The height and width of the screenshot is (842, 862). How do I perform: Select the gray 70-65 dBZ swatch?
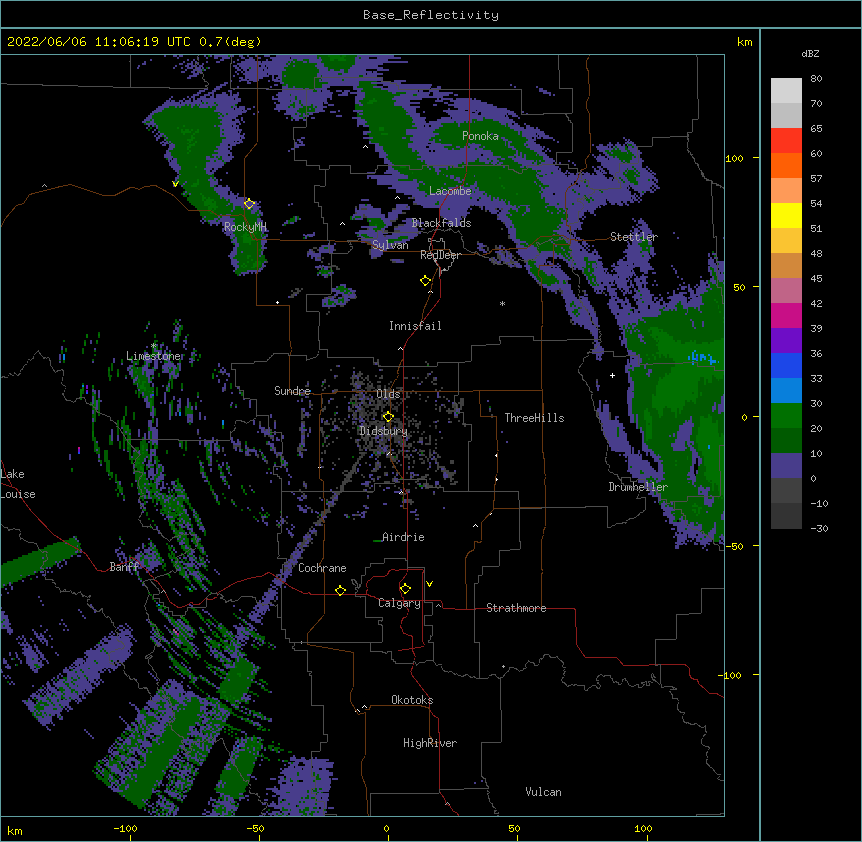click(x=786, y=115)
